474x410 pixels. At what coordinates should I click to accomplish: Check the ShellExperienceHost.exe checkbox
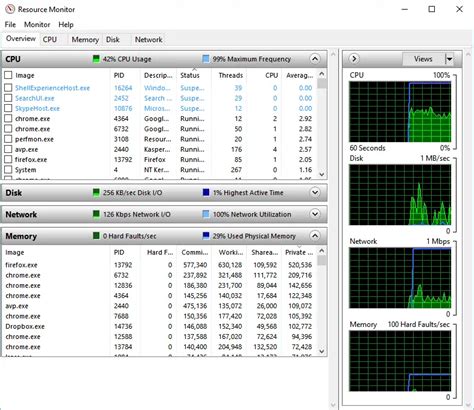[8, 88]
